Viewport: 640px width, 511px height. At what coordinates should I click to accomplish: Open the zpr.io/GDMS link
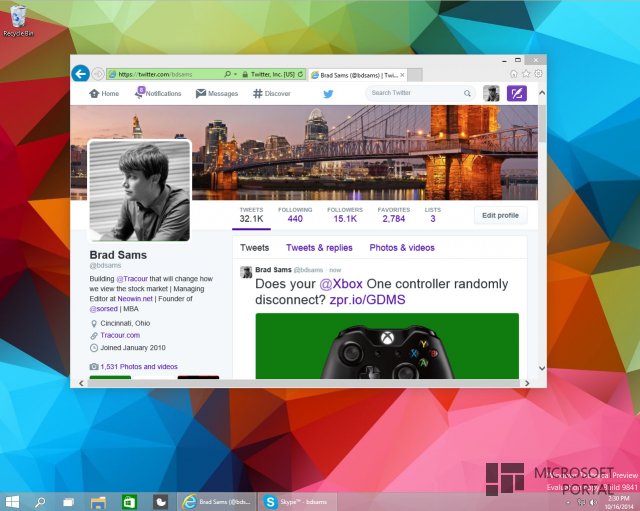click(x=367, y=300)
